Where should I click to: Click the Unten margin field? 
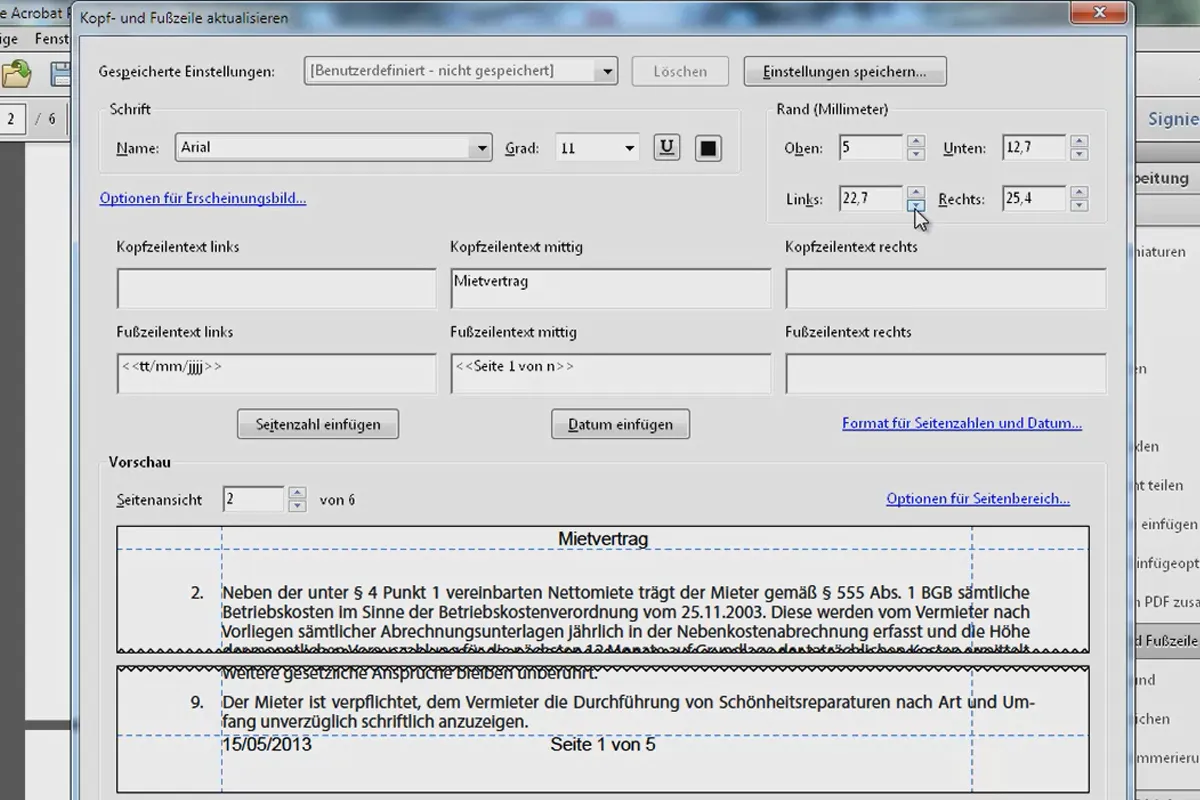(1034, 148)
